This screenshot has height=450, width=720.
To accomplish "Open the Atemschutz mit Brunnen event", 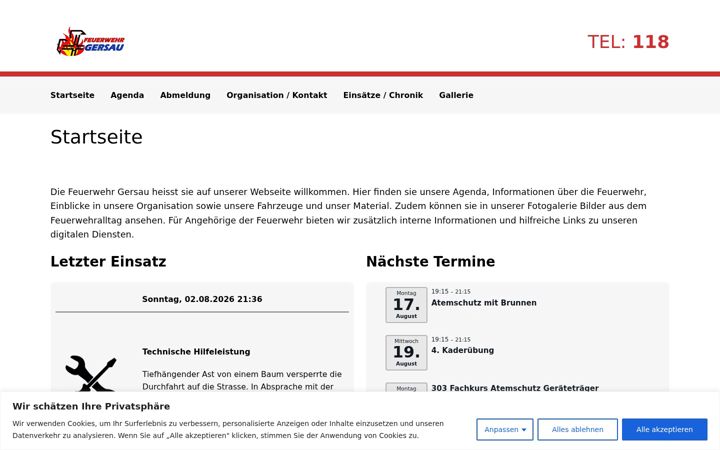I will tap(484, 303).
